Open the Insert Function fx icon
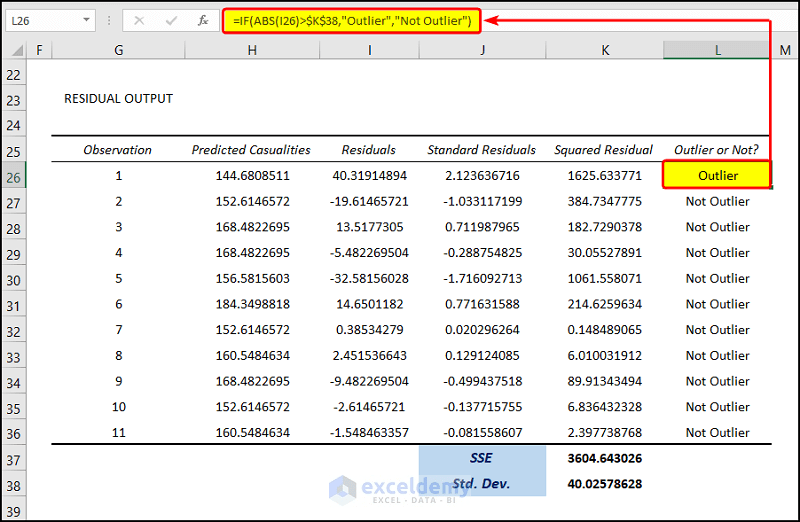Viewport: 800px width, 522px height. (x=203, y=21)
